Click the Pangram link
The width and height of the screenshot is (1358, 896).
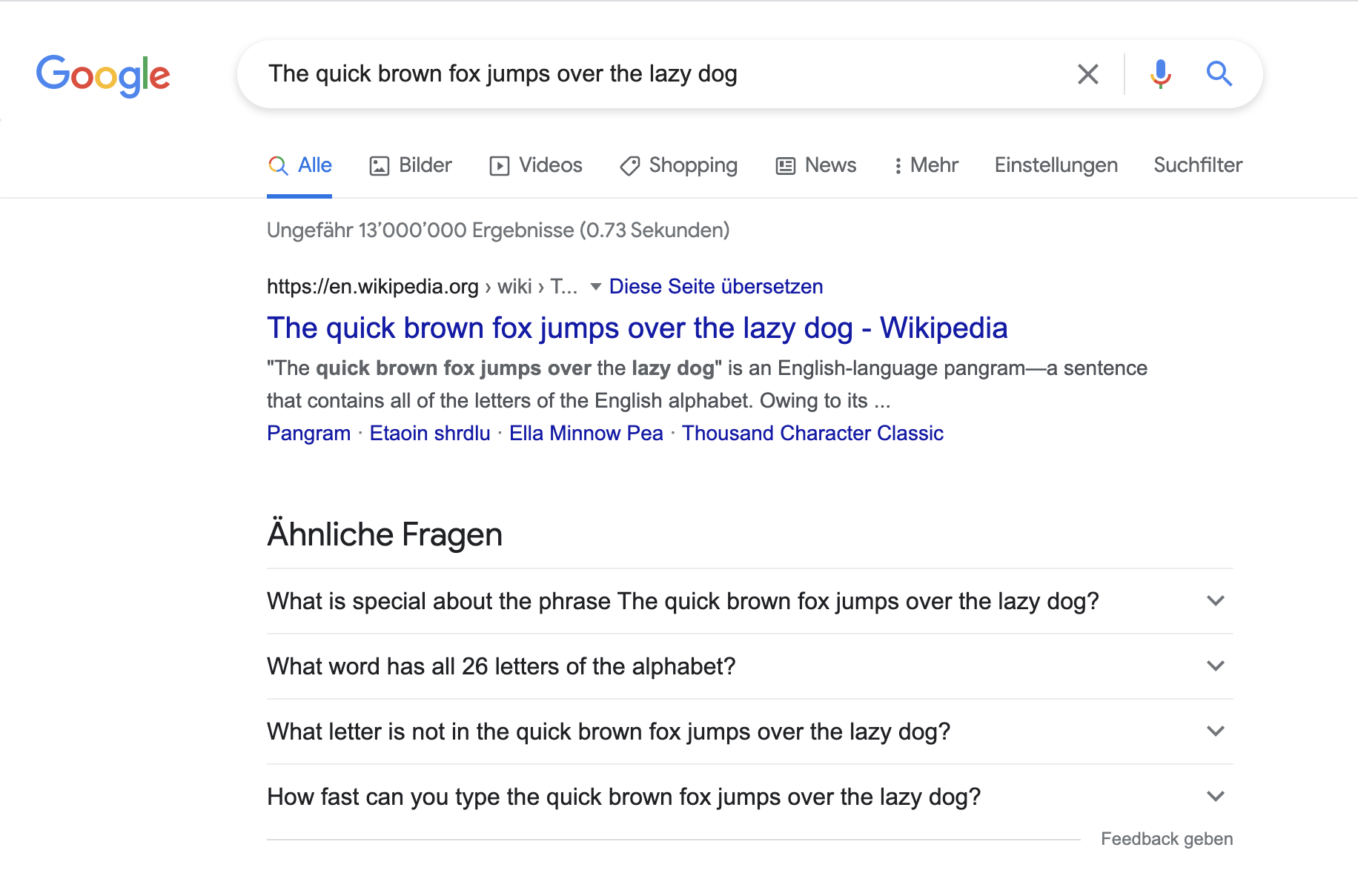308,433
